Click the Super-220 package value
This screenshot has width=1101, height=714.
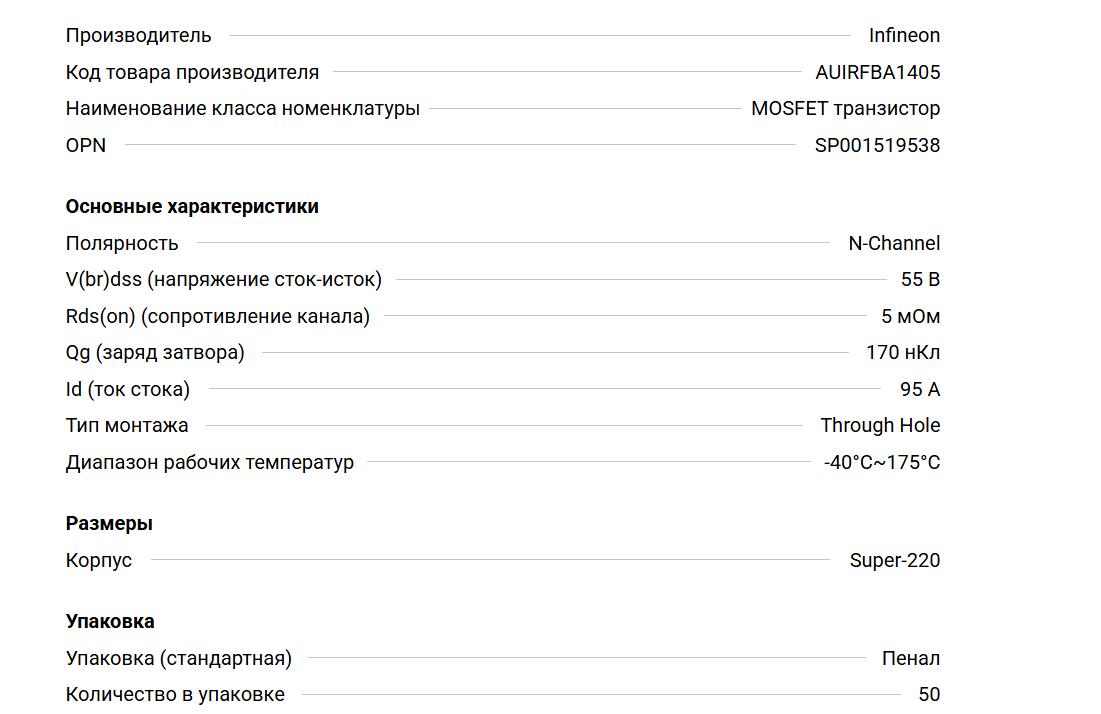tap(895, 561)
